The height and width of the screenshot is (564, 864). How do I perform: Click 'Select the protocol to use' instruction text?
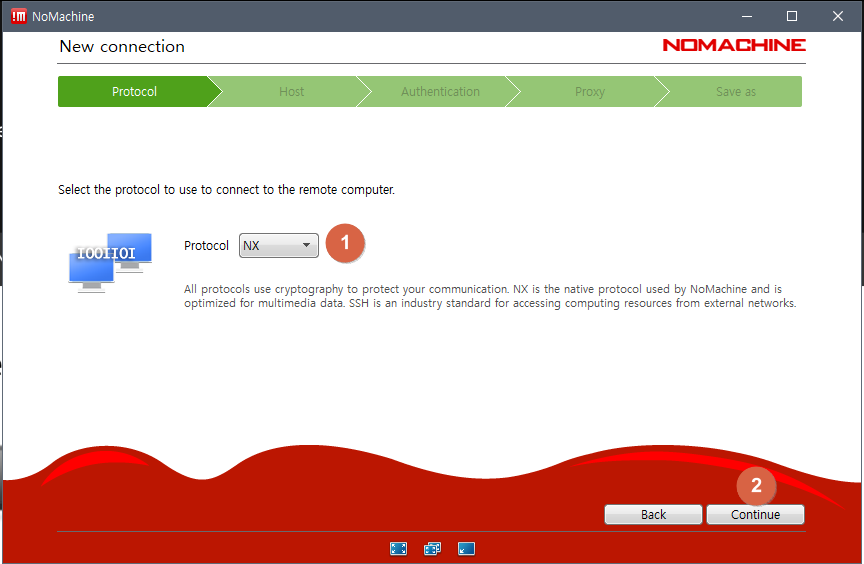[226, 190]
